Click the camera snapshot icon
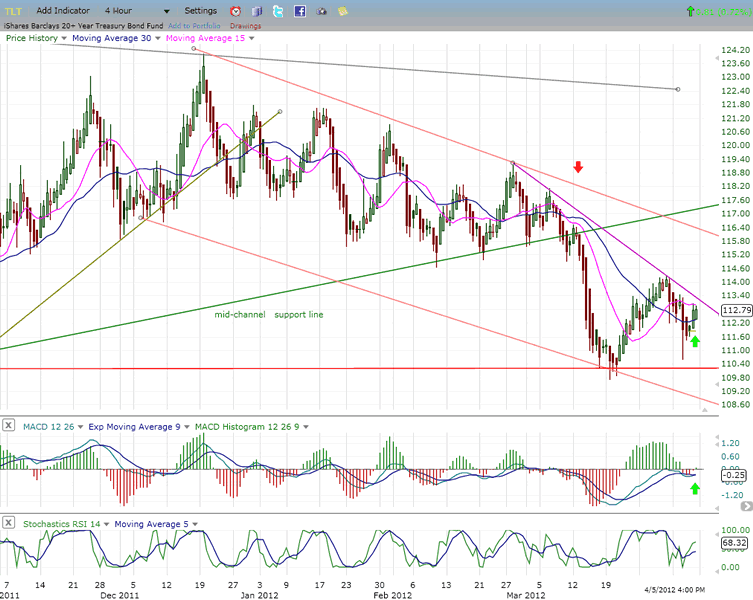The image size is (753, 600). [322, 11]
